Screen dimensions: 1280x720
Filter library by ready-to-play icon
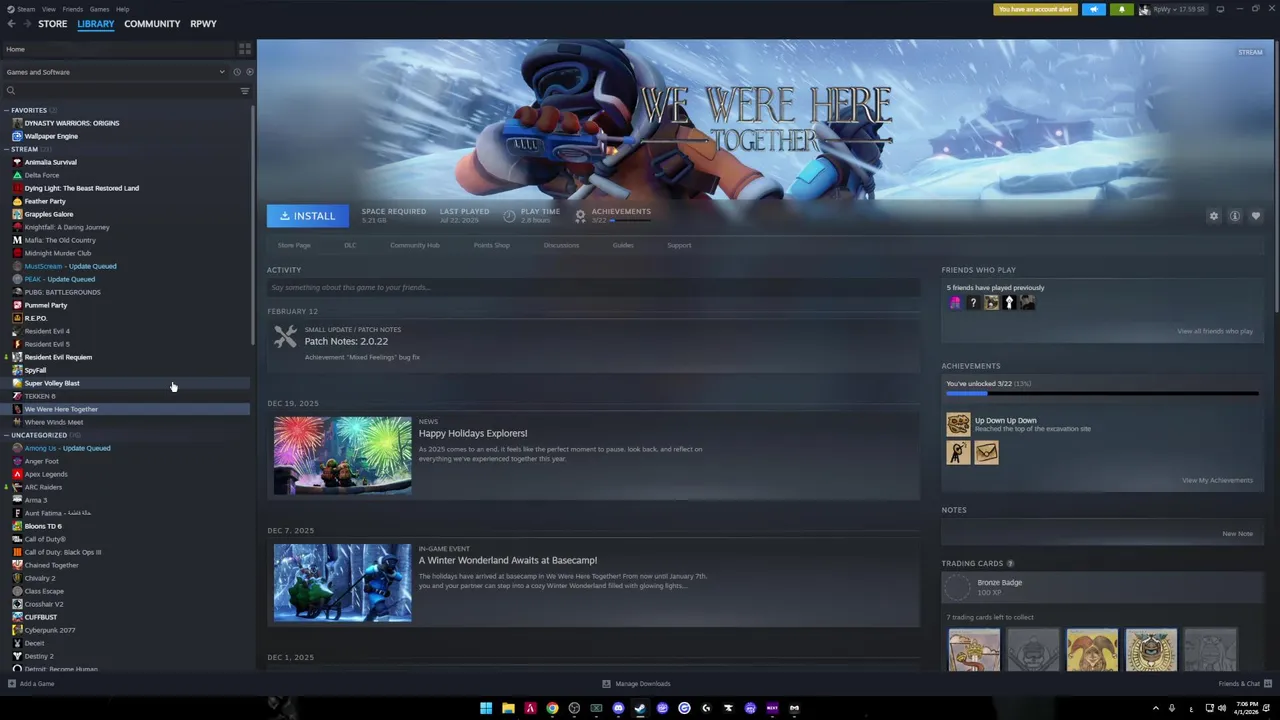[249, 72]
